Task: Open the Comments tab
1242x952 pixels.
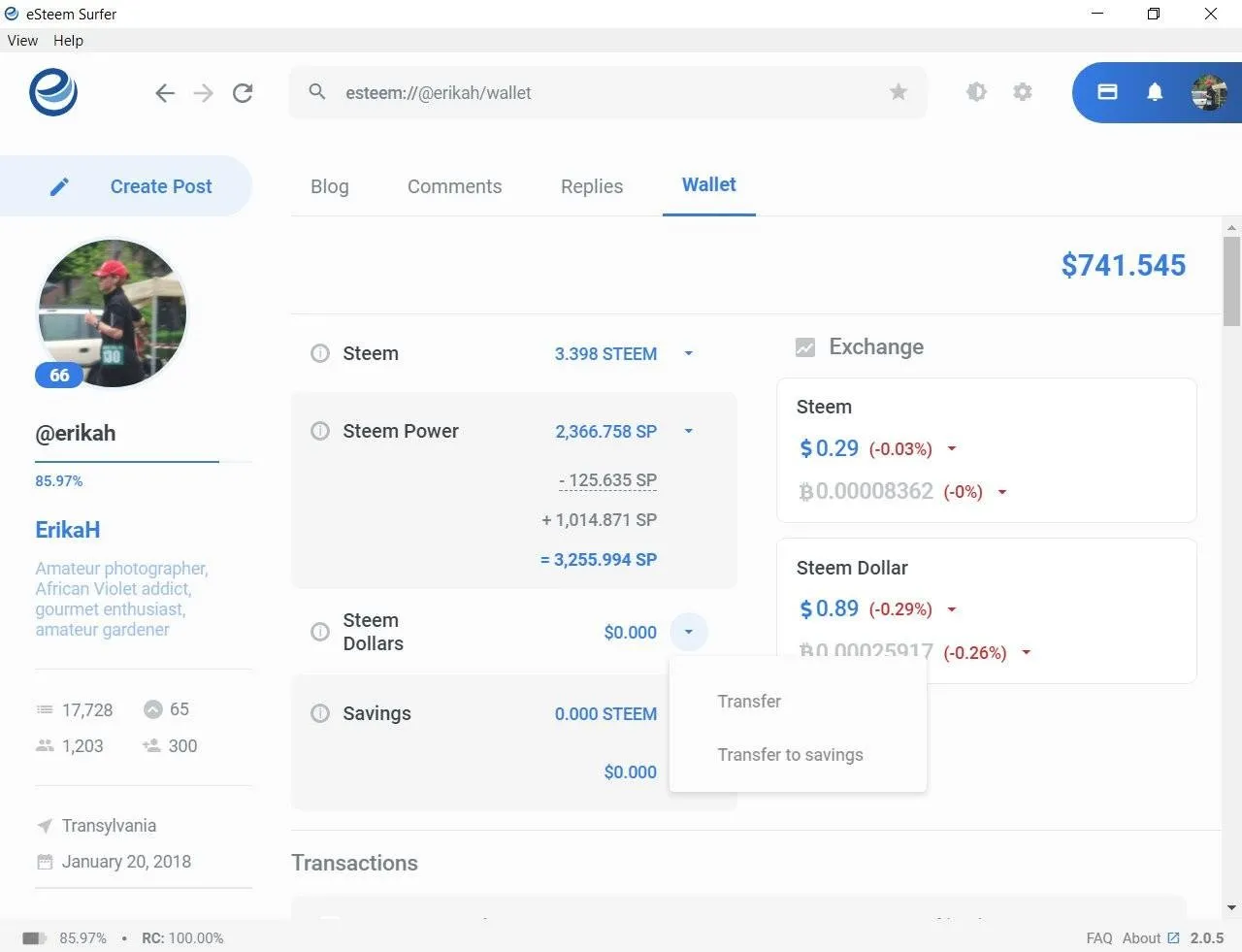Action: pyautogui.click(x=454, y=186)
